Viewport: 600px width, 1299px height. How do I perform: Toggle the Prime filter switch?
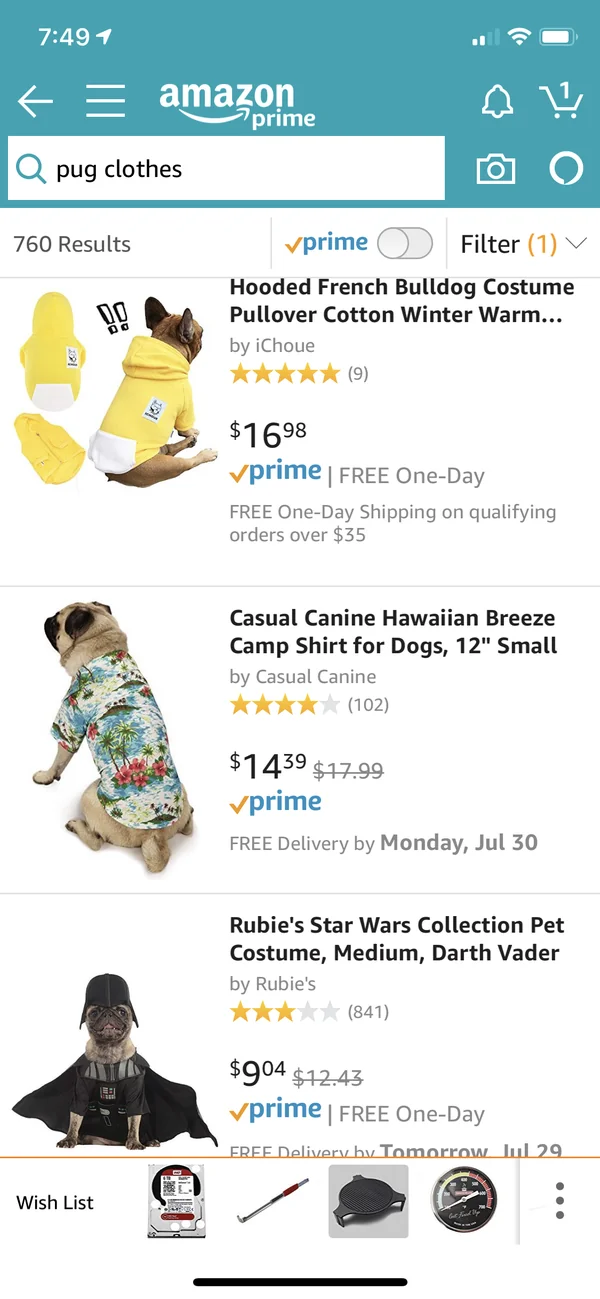tap(405, 243)
